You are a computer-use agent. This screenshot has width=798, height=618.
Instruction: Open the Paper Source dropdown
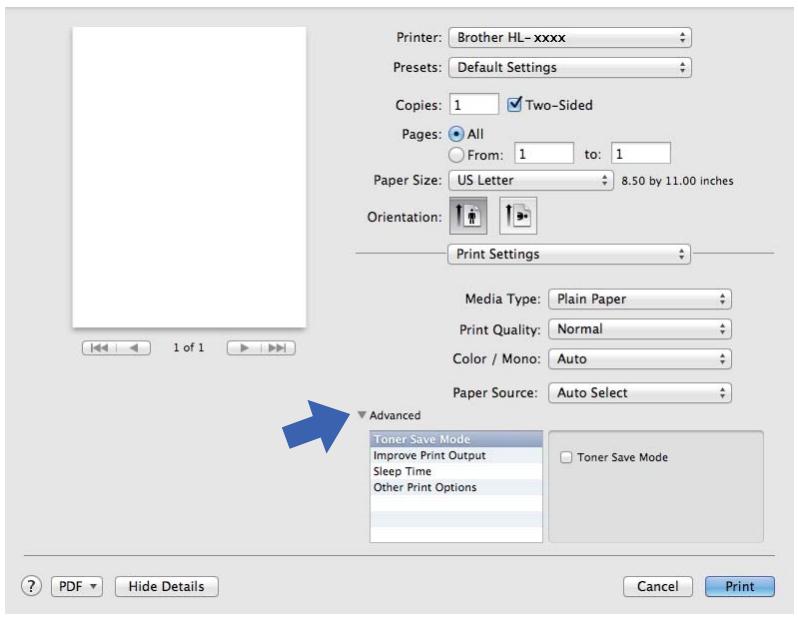640,392
